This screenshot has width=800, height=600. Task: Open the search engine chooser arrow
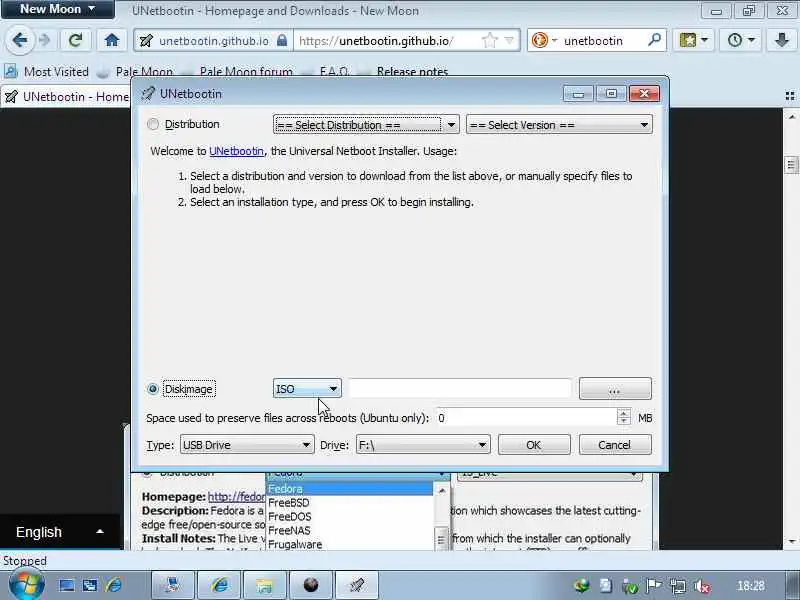pos(555,40)
